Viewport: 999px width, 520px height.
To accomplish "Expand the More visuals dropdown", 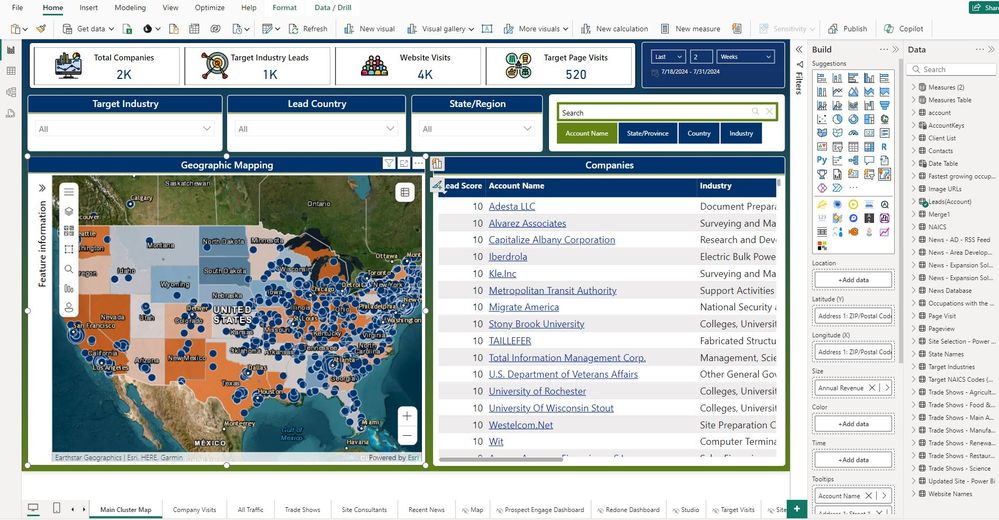I will 565,29.
